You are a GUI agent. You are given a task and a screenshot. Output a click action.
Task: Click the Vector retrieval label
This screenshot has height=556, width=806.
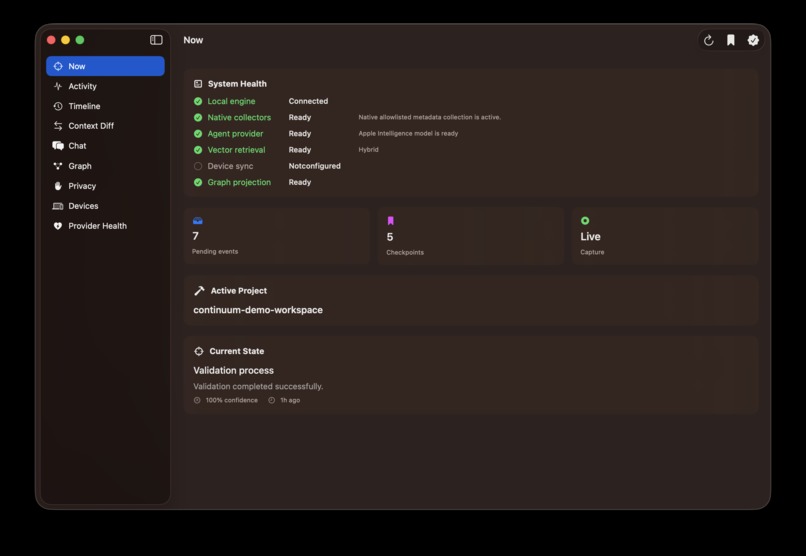click(x=236, y=150)
